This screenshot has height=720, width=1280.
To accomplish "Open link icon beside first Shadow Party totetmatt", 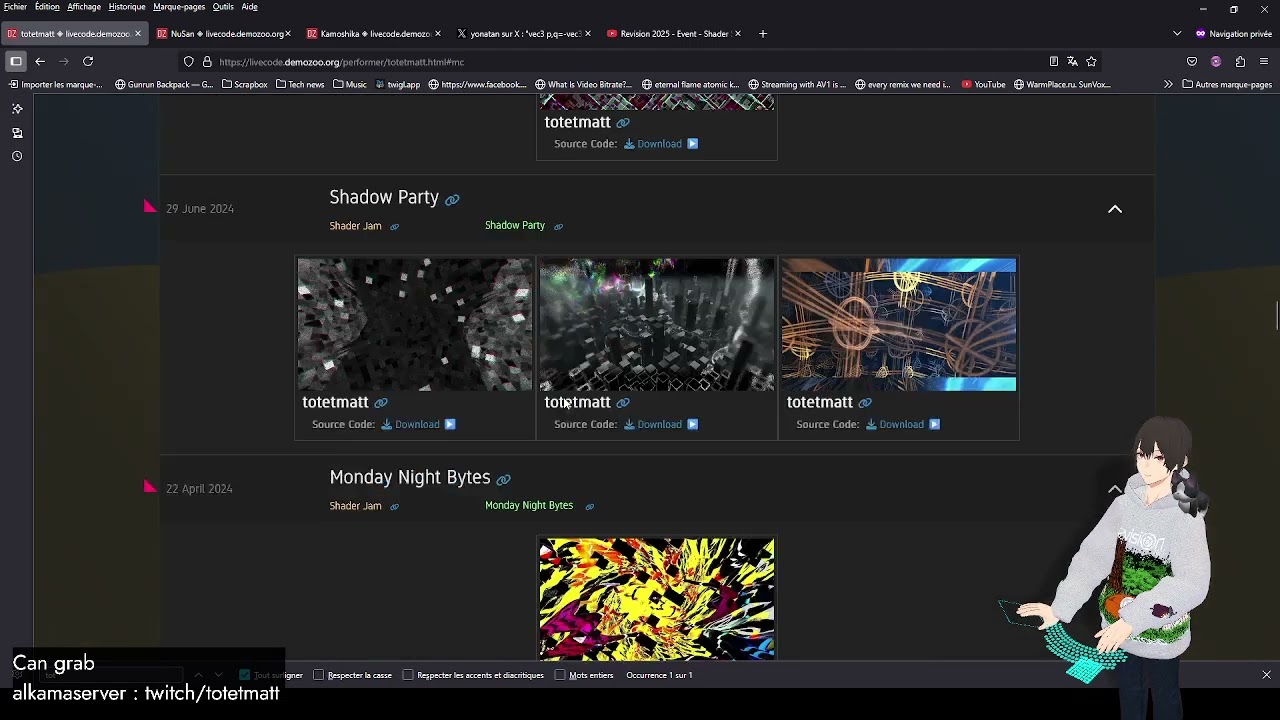I will coord(380,403).
